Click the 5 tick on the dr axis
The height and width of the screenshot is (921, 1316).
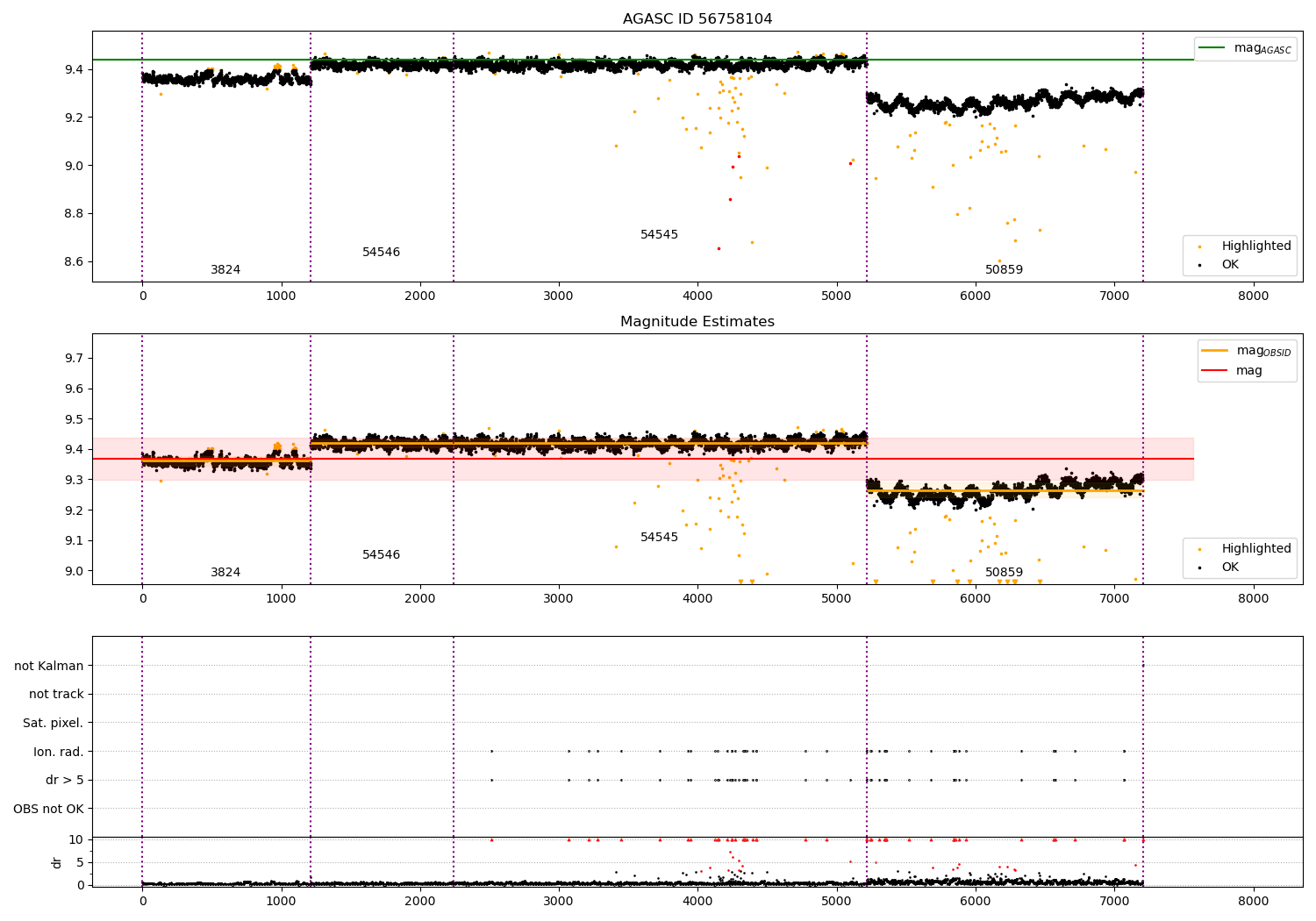tap(81, 862)
